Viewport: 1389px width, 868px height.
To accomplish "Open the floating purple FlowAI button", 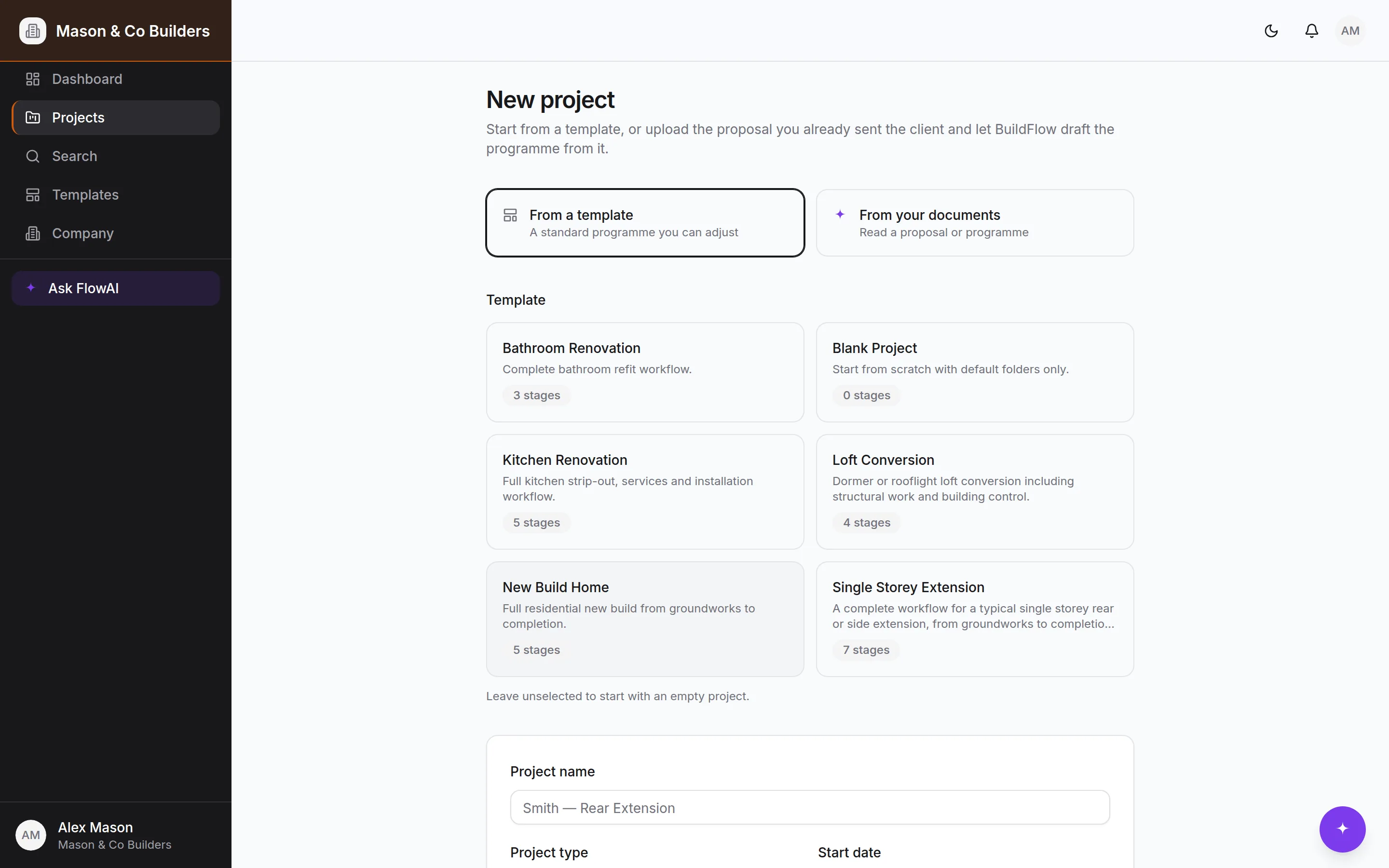I will click(1342, 829).
